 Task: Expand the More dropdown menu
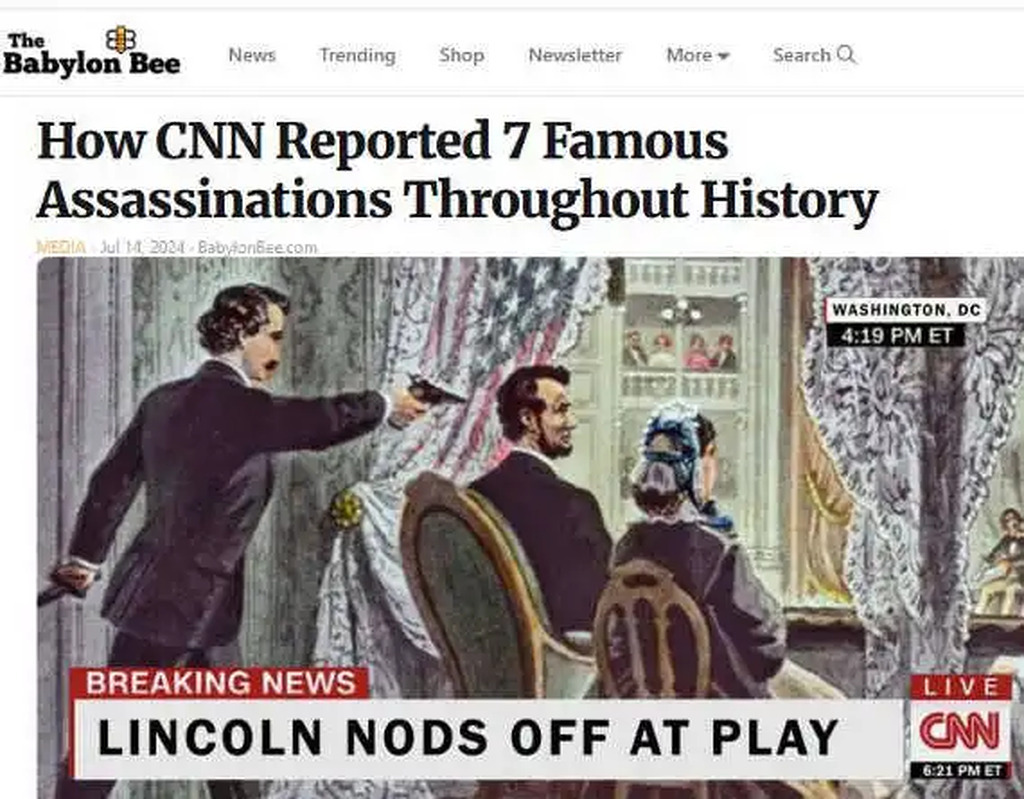[x=697, y=55]
